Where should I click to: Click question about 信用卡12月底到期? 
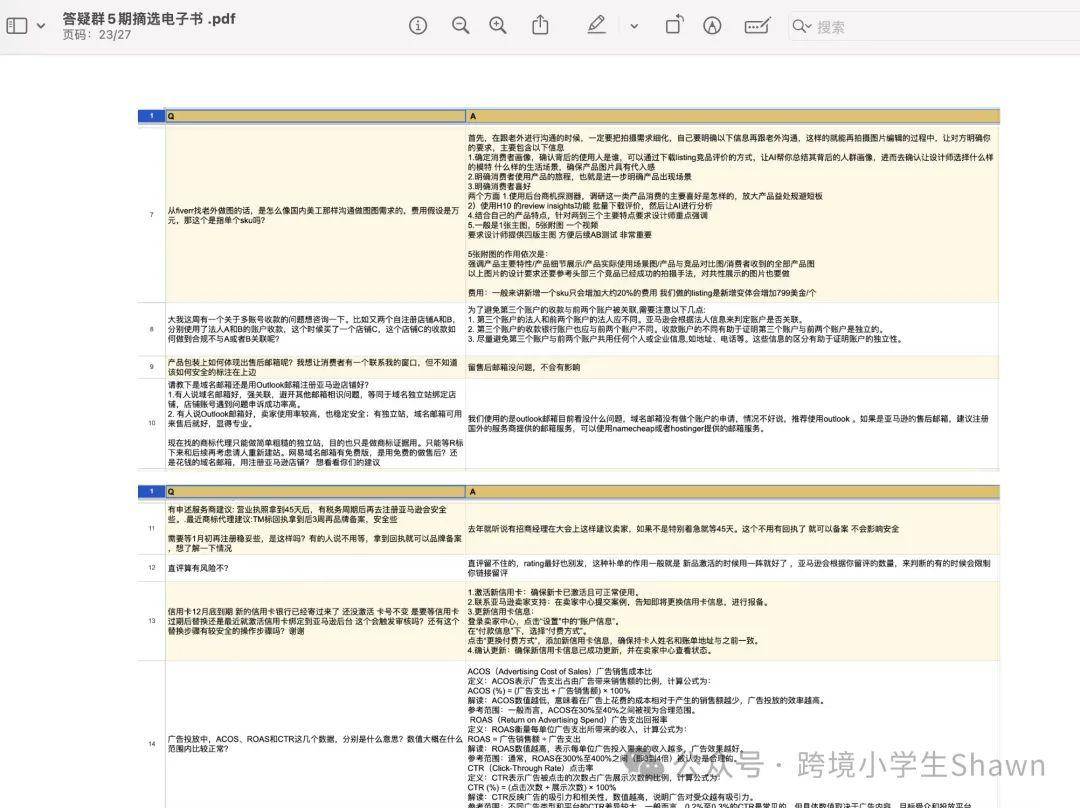tap(314, 621)
